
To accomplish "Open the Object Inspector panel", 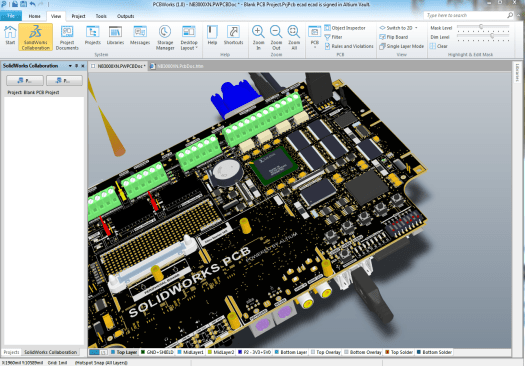I will point(345,28).
